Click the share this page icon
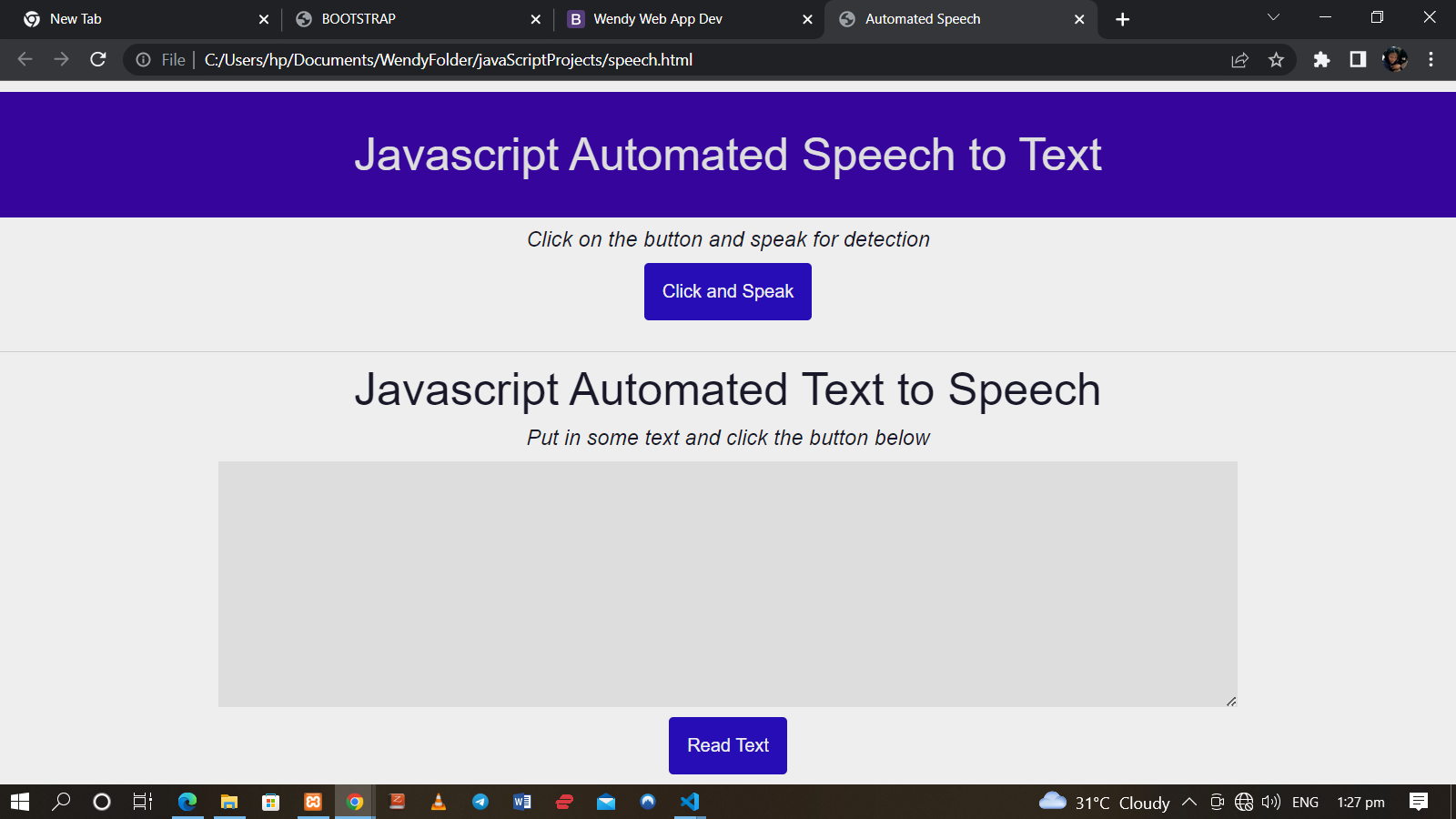Screen dimensions: 1456x819 pyautogui.click(x=1239, y=60)
